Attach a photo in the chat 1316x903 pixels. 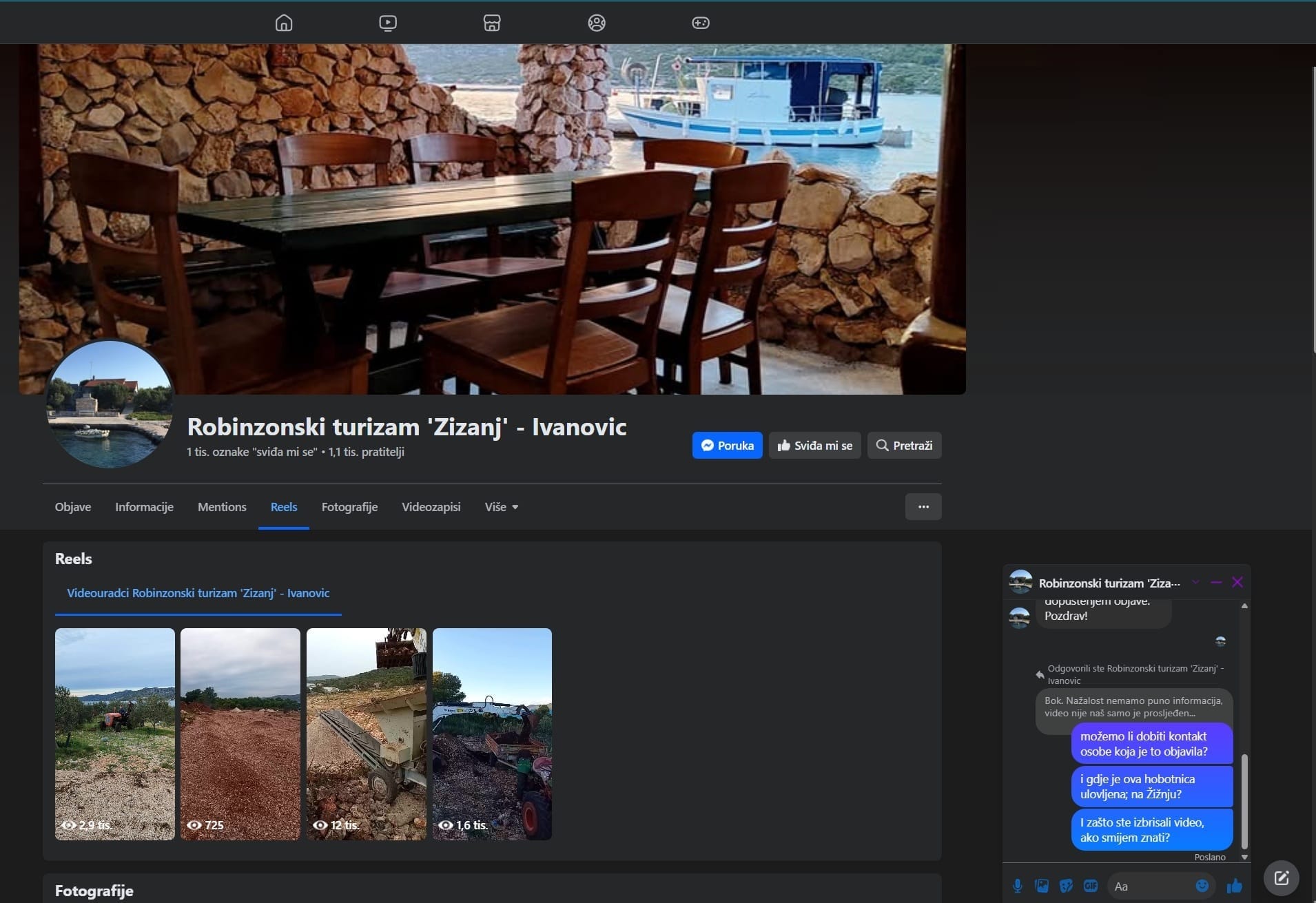1042,886
